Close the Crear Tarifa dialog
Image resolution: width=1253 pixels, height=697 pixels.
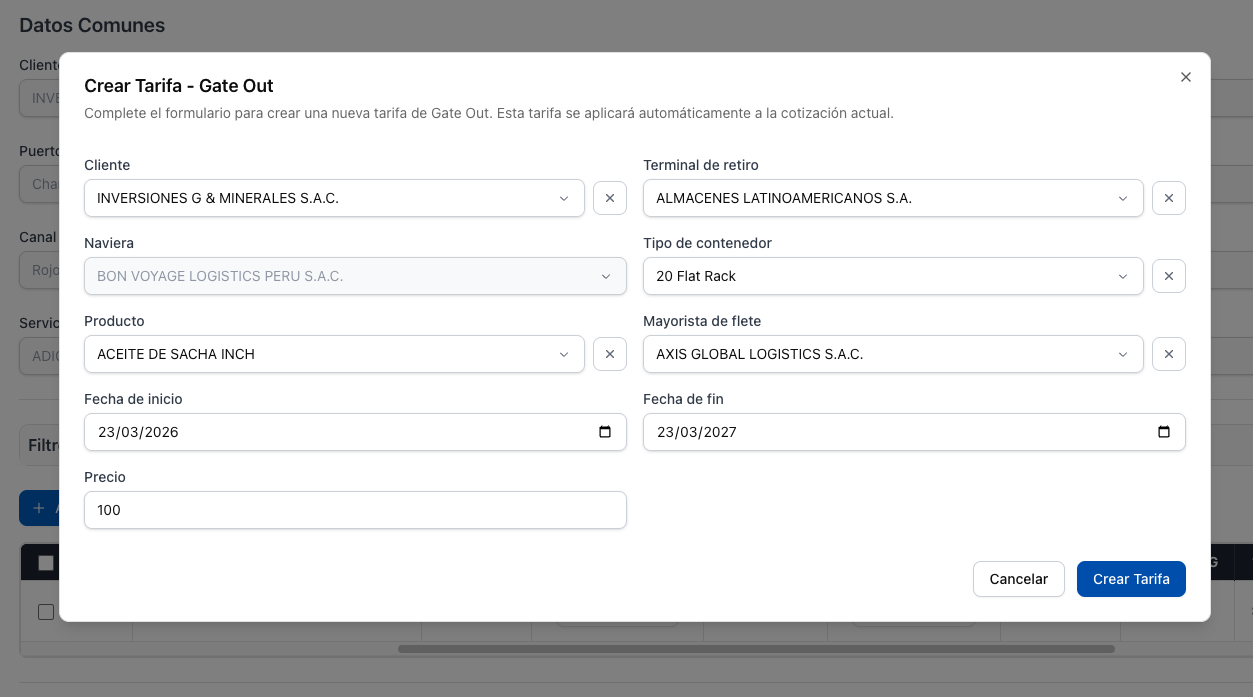(1185, 77)
